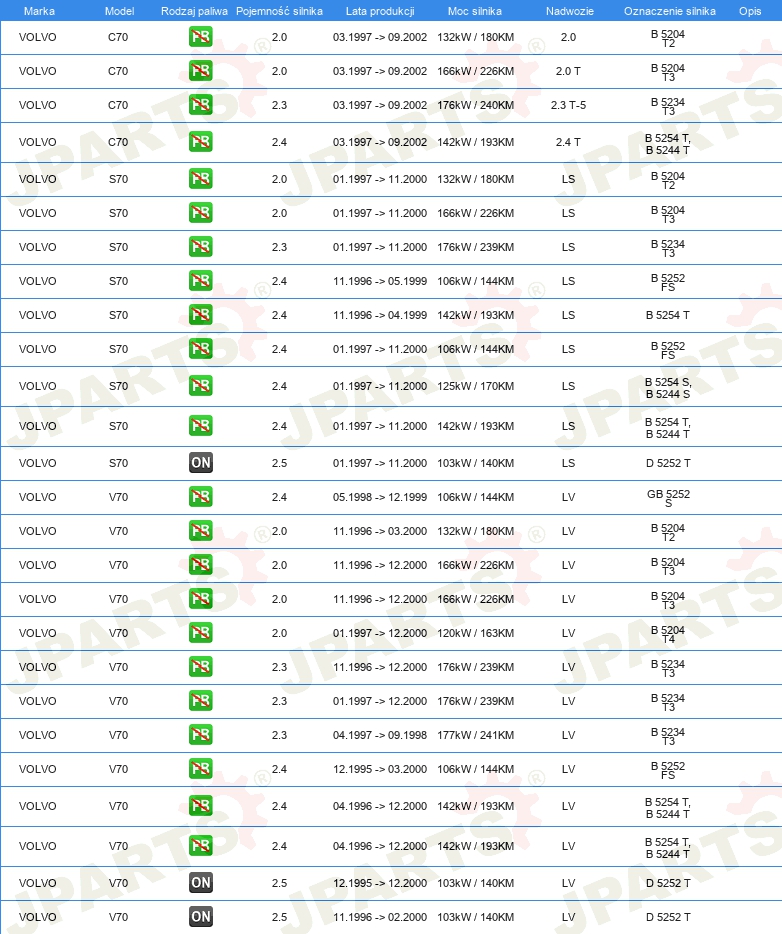Viewport: 782px width, 934px height.
Task: Select petrol icon in S70 132kW/180KM row
Action: pos(201,179)
